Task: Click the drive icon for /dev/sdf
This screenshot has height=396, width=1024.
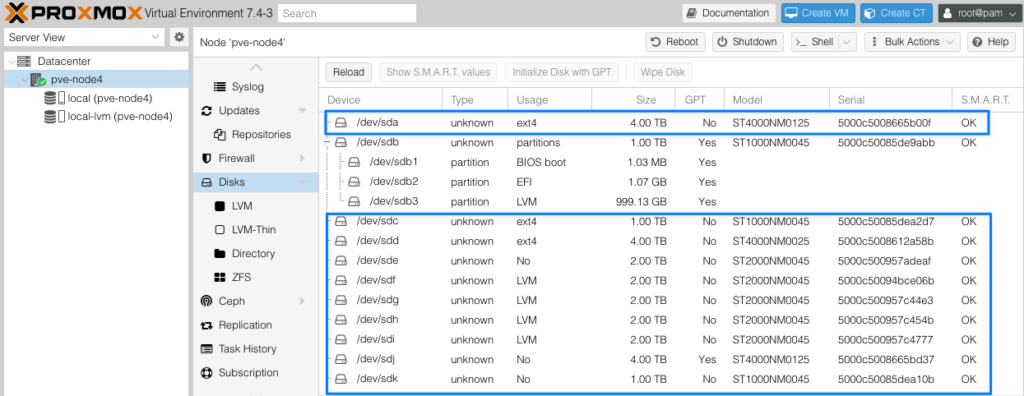Action: (341, 280)
